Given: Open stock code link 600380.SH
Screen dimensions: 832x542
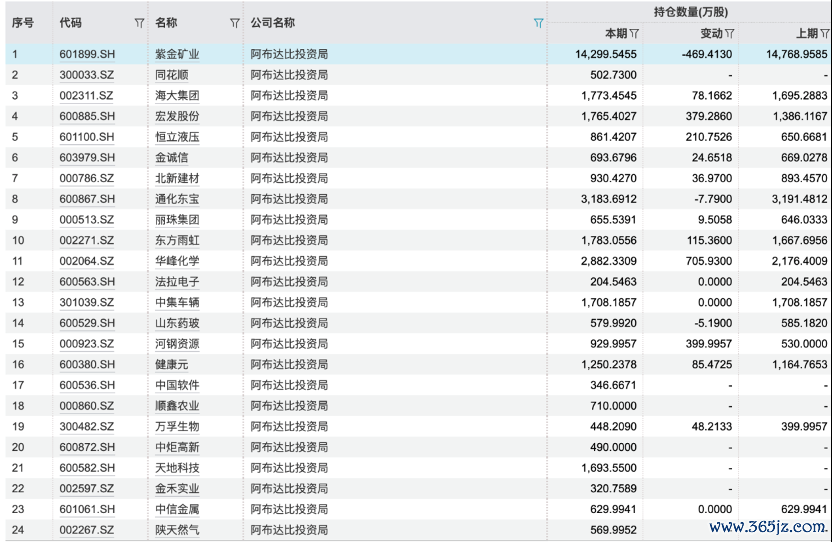Looking at the screenshot, I should tap(87, 365).
